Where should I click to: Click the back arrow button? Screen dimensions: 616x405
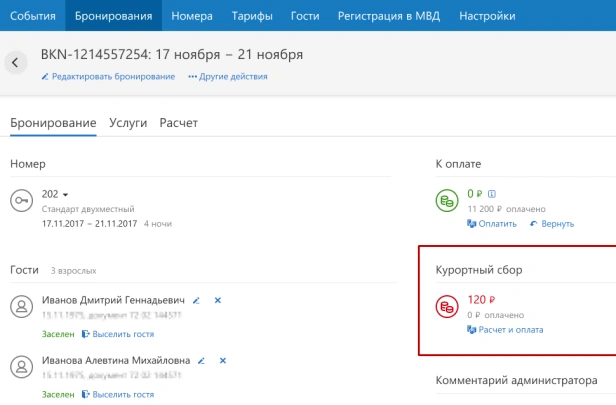tap(16, 62)
